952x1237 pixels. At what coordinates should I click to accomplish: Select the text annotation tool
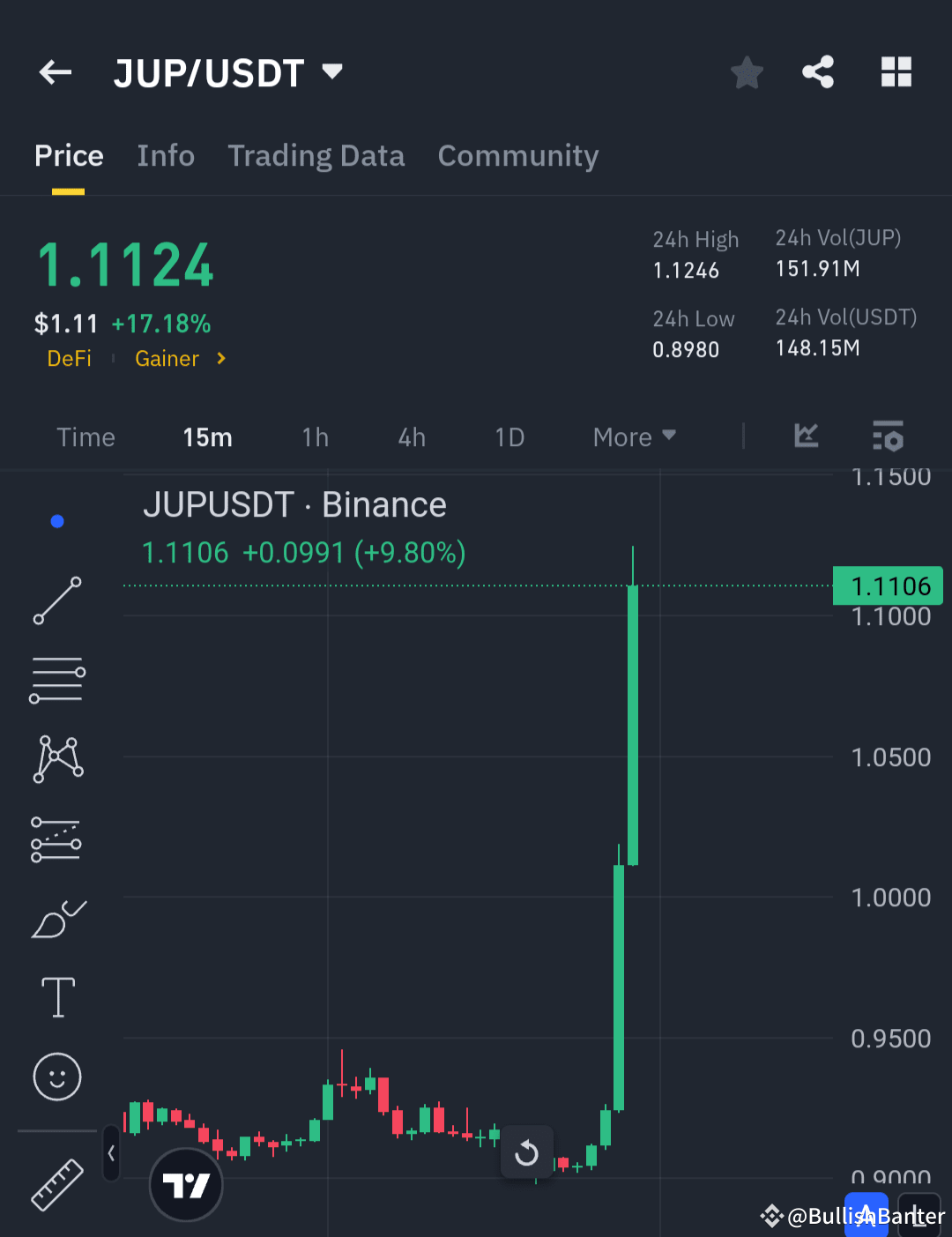pyautogui.click(x=56, y=997)
